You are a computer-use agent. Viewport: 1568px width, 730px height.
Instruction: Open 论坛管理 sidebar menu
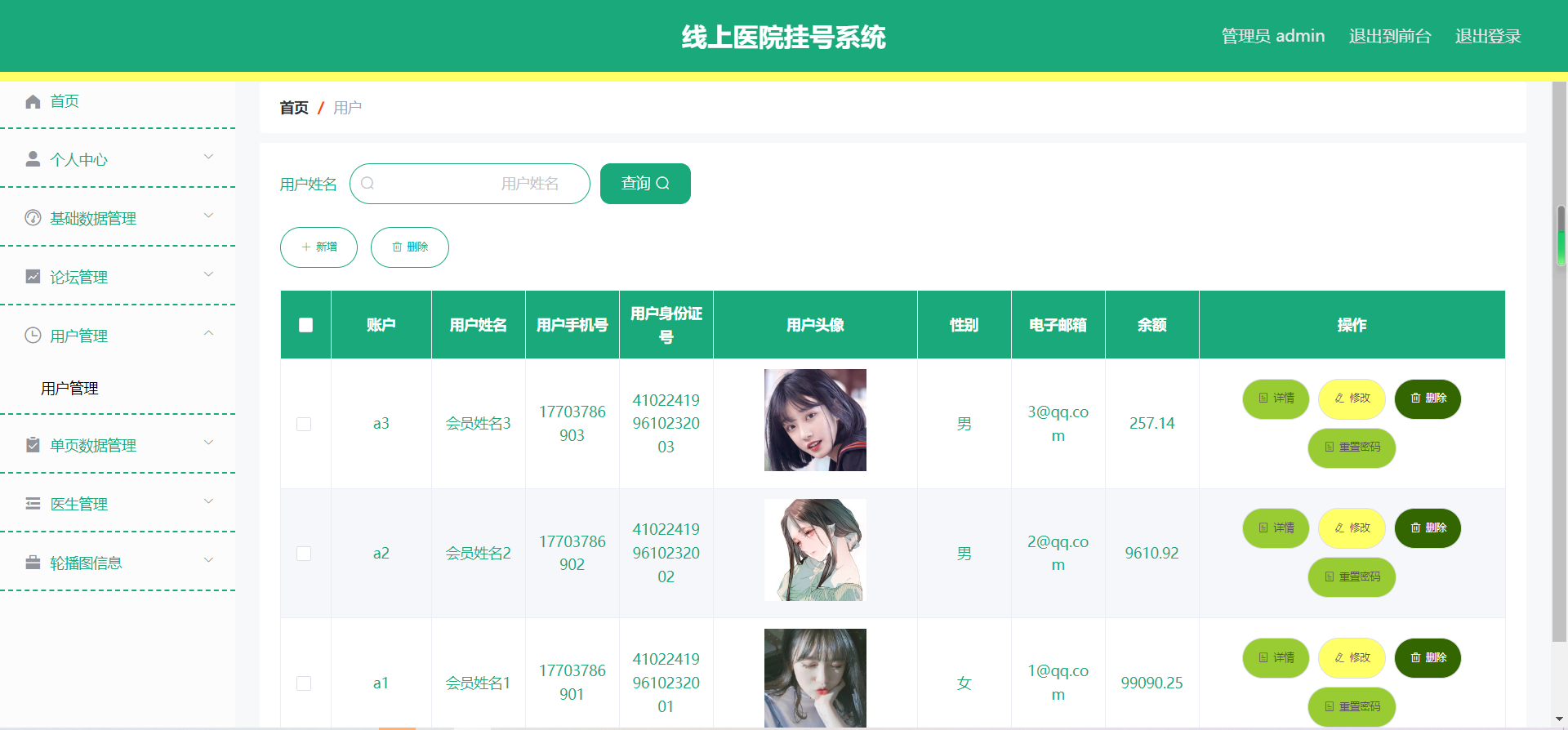[x=118, y=277]
